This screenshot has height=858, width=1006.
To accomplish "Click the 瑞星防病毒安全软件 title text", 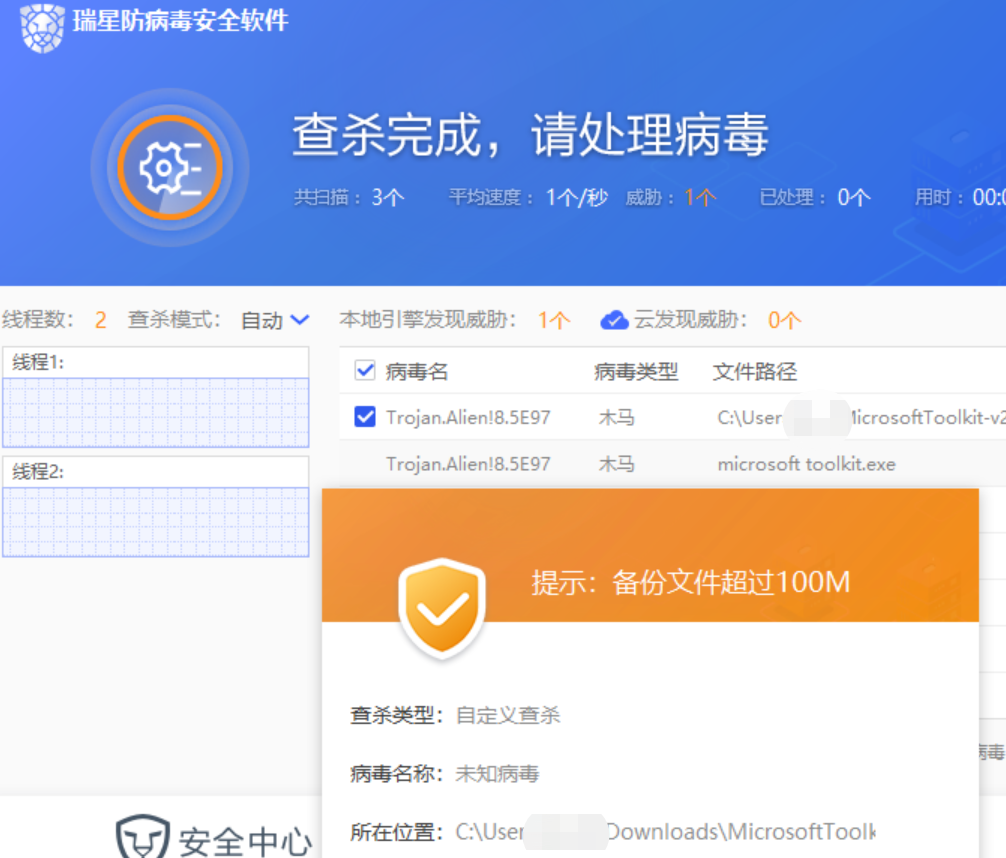I will click(x=181, y=21).
